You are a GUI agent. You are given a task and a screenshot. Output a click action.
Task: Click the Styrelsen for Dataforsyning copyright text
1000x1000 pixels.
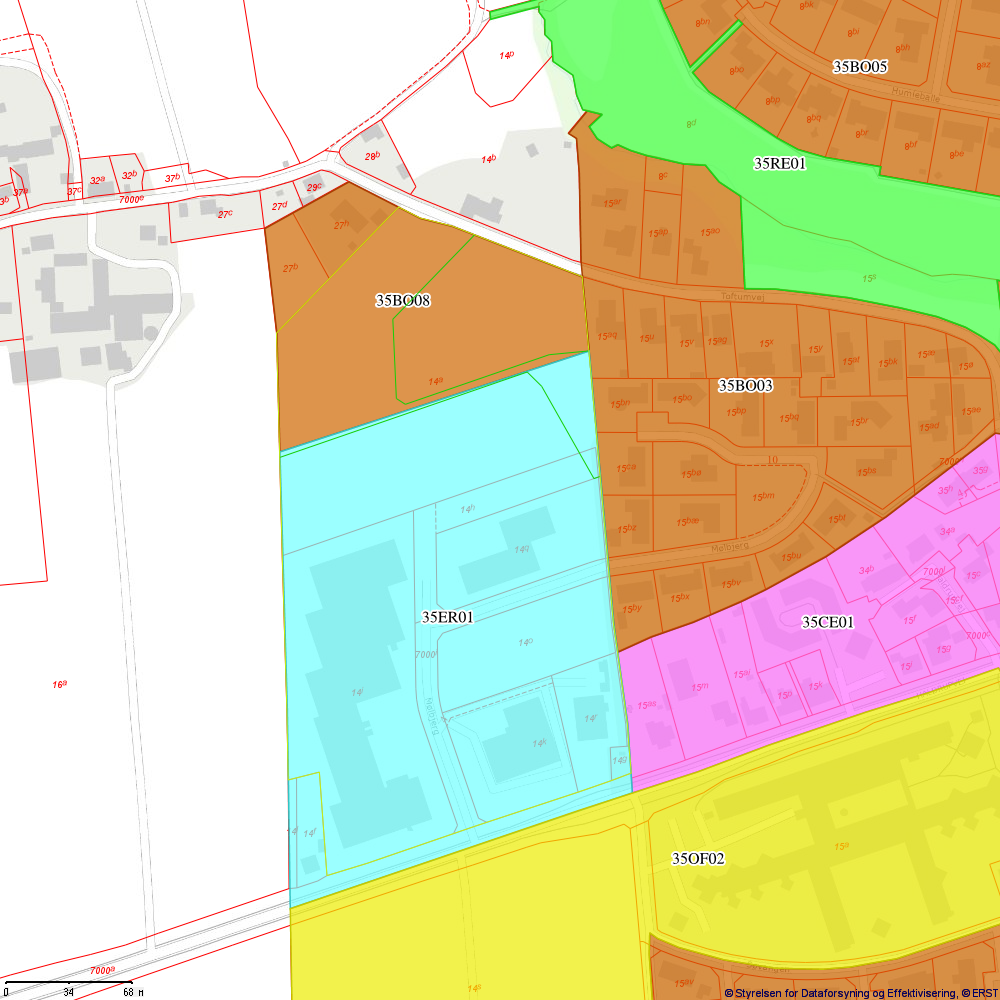[x=860, y=992]
